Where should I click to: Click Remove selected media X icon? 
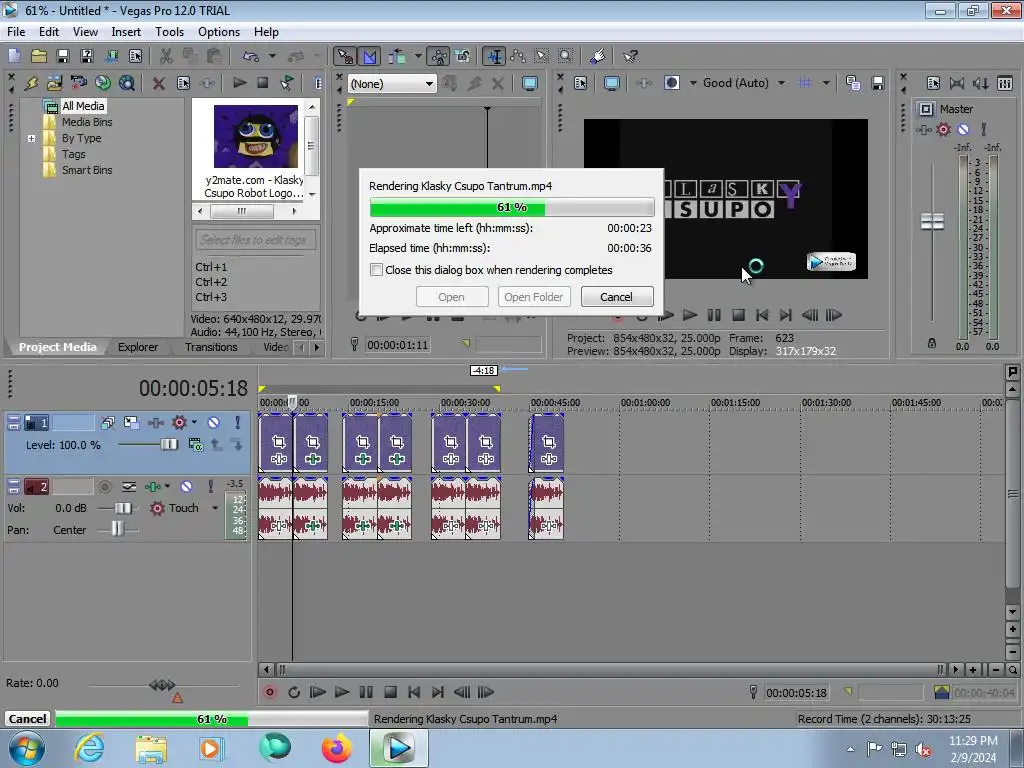pos(158,83)
